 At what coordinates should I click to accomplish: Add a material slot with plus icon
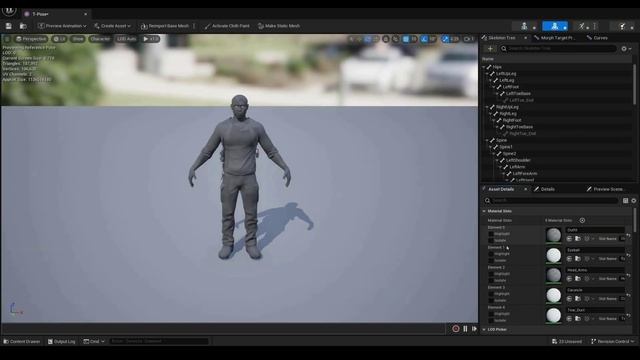click(582, 220)
